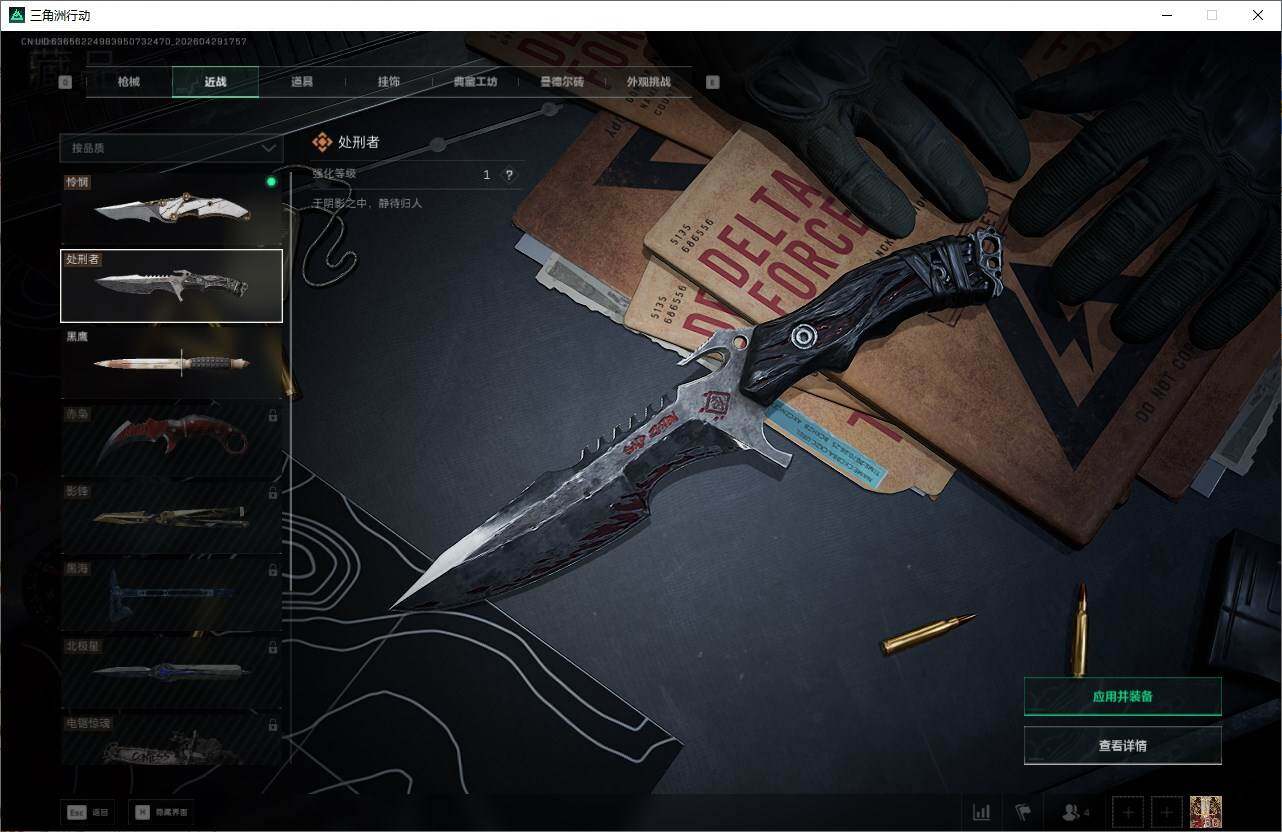Click the player avatar in bottom right
Viewport: 1282px width, 832px height.
pos(1205,812)
